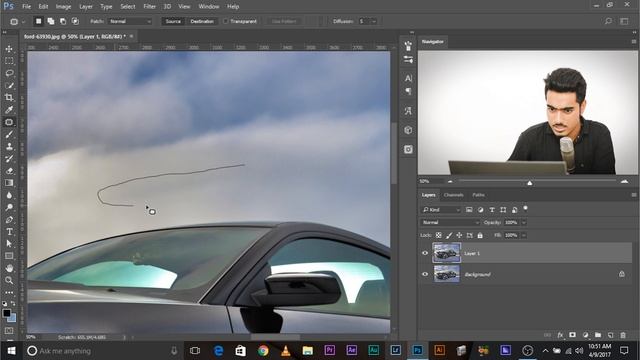The image size is (640, 360).
Task: Hide the Background layer eye
Action: (x=425, y=274)
